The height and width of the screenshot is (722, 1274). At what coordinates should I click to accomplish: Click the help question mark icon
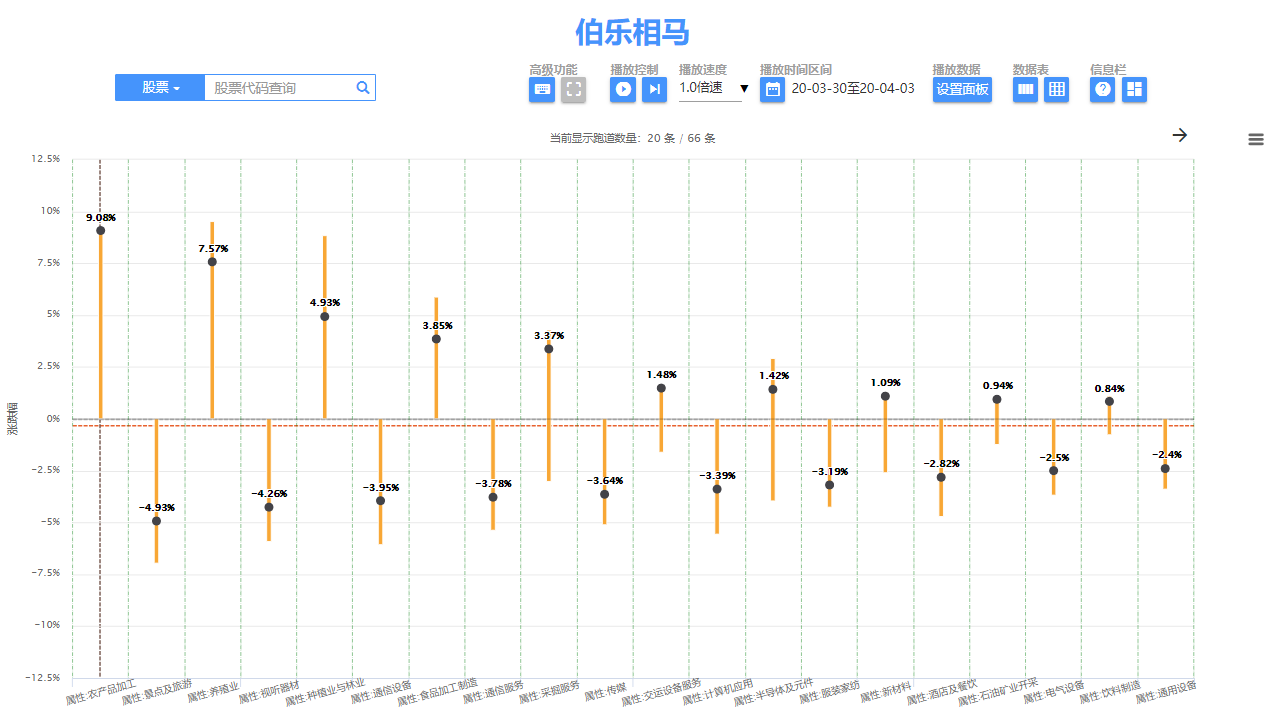coord(1102,90)
